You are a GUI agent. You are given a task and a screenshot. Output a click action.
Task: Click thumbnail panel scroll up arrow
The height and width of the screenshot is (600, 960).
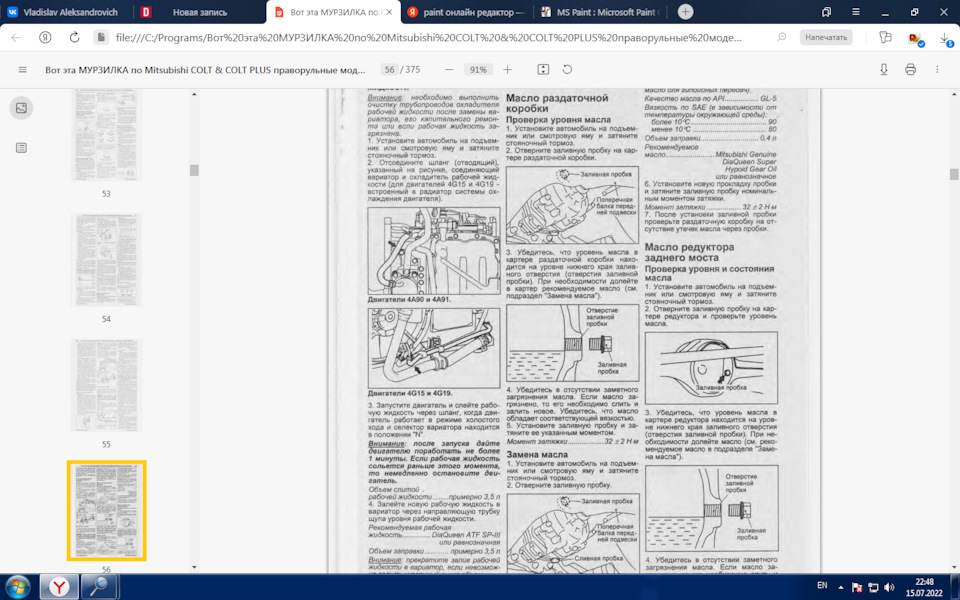click(194, 94)
